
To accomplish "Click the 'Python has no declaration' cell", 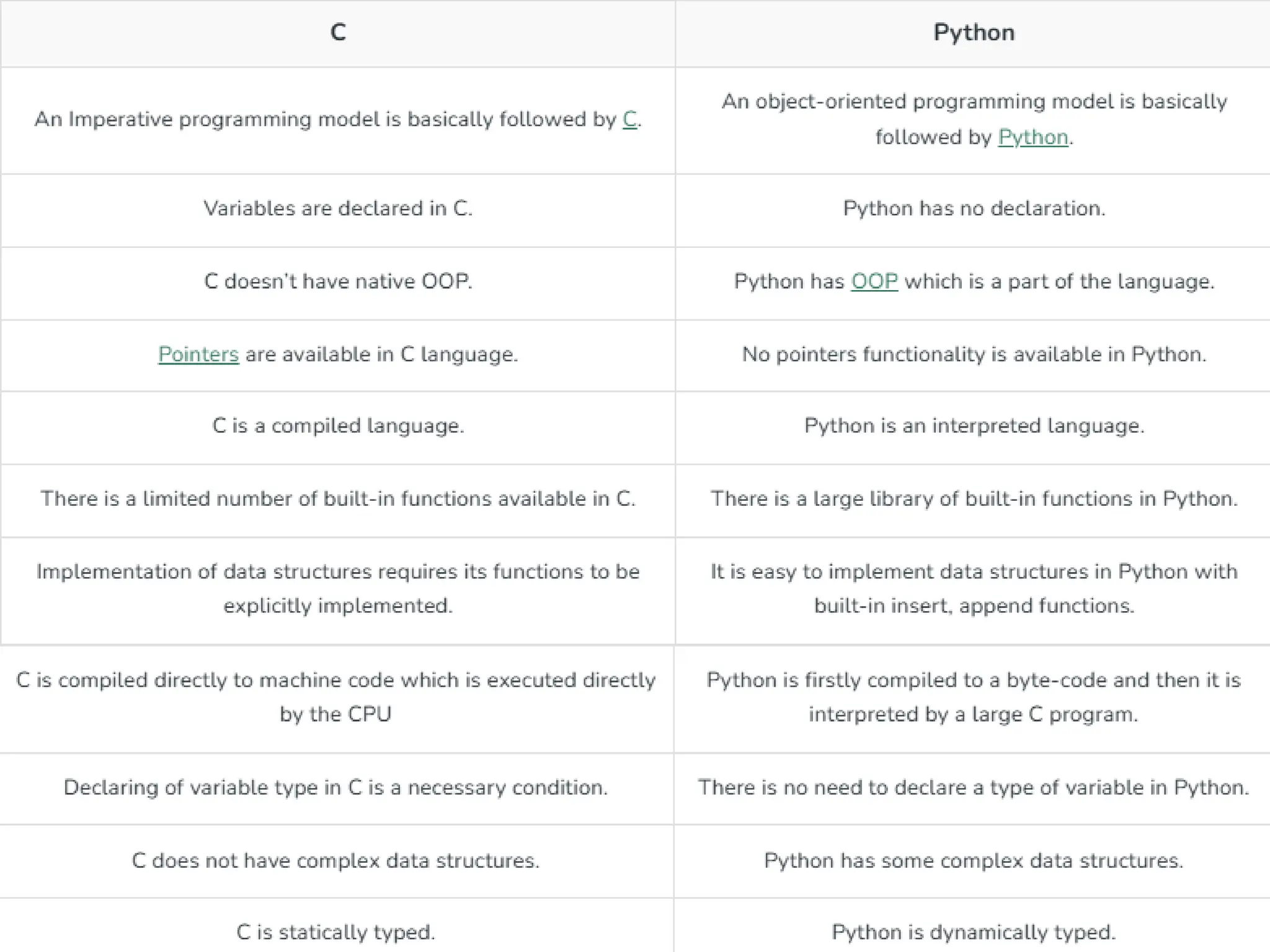I will click(x=974, y=209).
